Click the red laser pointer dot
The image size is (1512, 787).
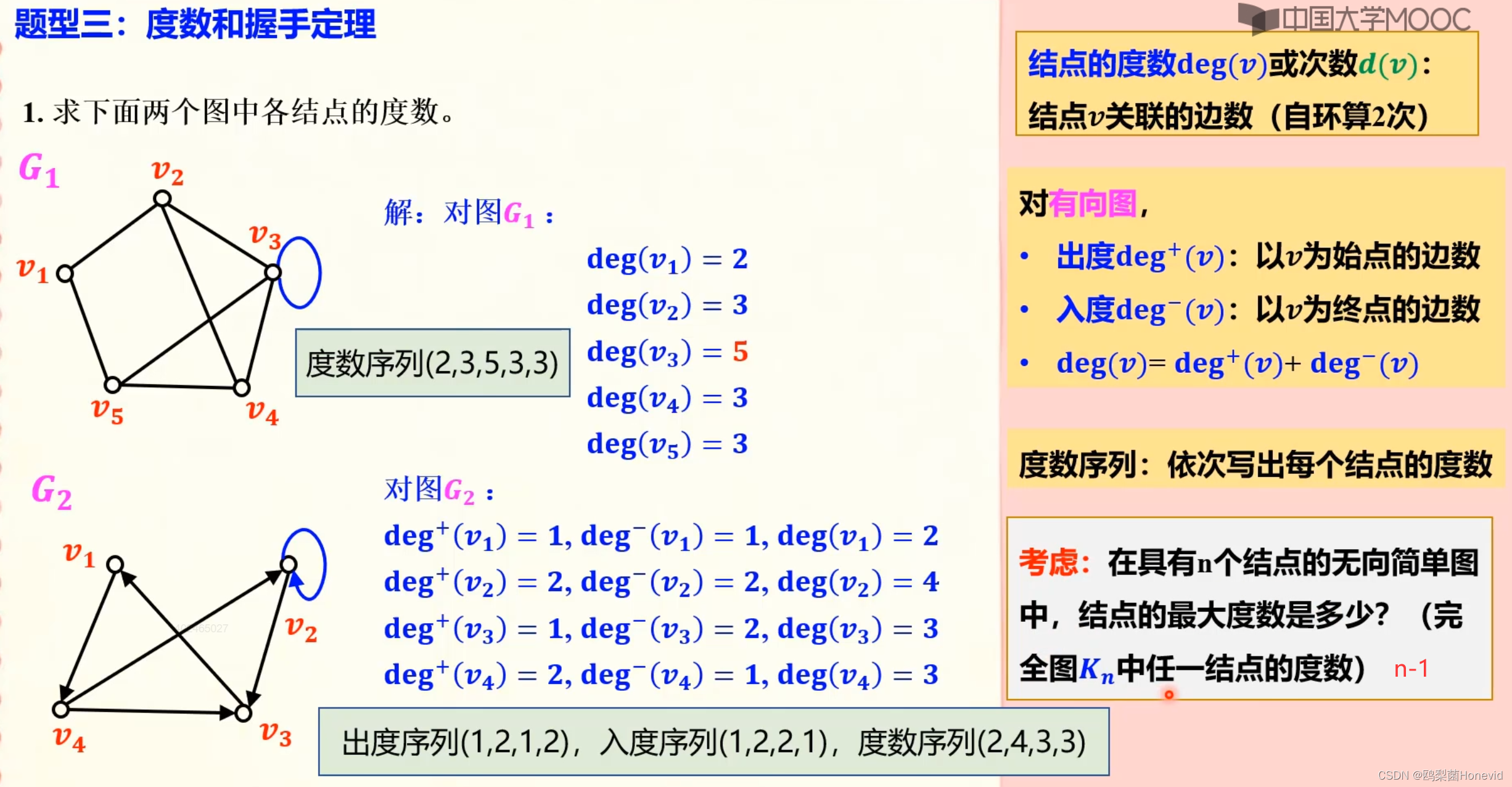click(1169, 695)
